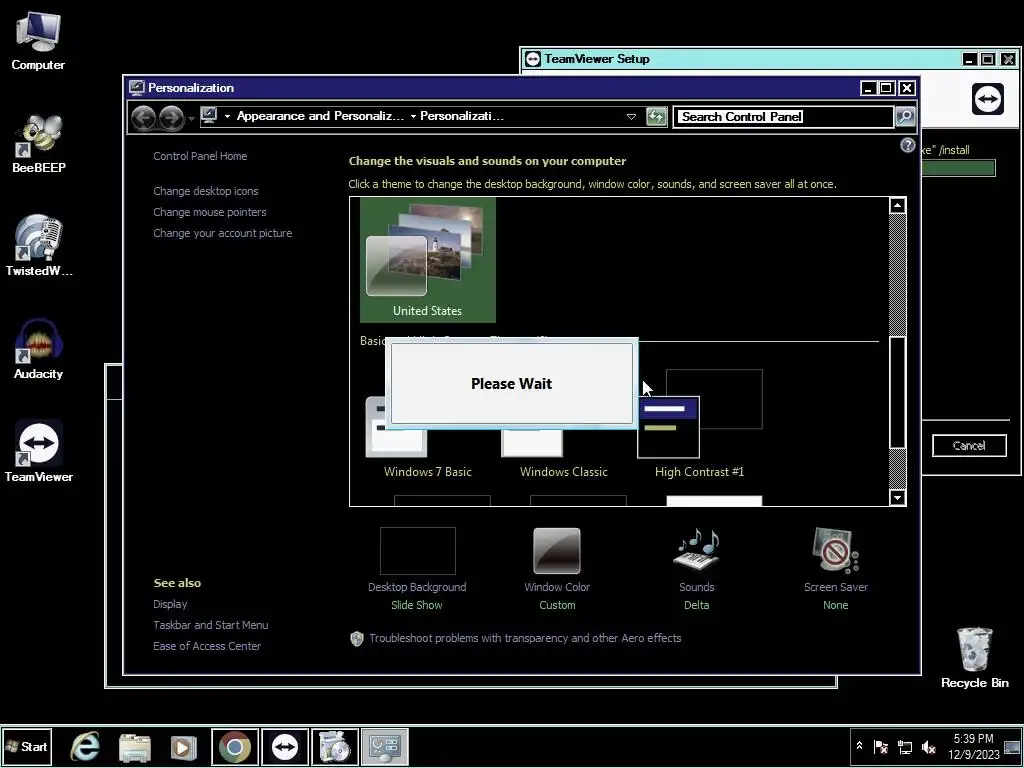Viewport: 1024px width, 768px height.
Task: Switch to the installer disc taskbar button
Action: click(334, 746)
